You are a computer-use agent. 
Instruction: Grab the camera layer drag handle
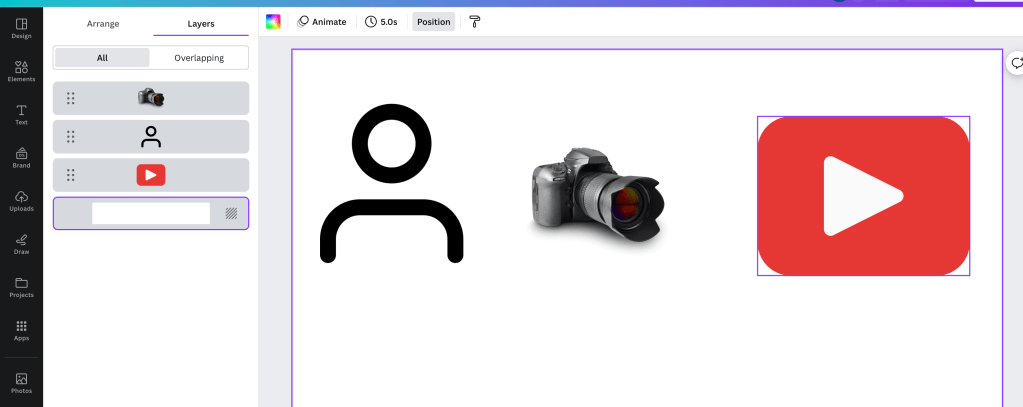coord(70,98)
